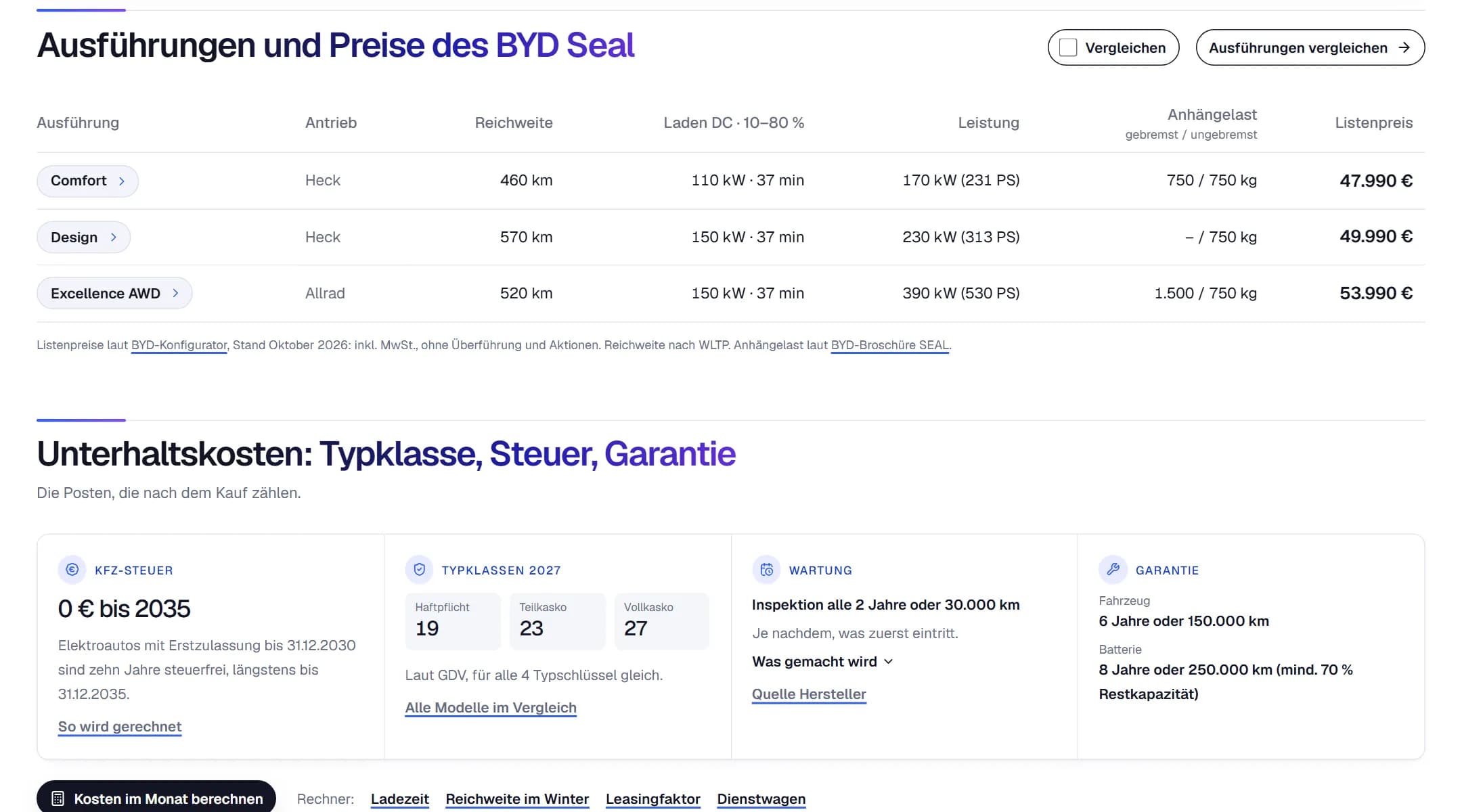Click the 0 € bis 2035 heading
Image resolution: width=1462 pixels, height=812 pixels.
point(125,609)
